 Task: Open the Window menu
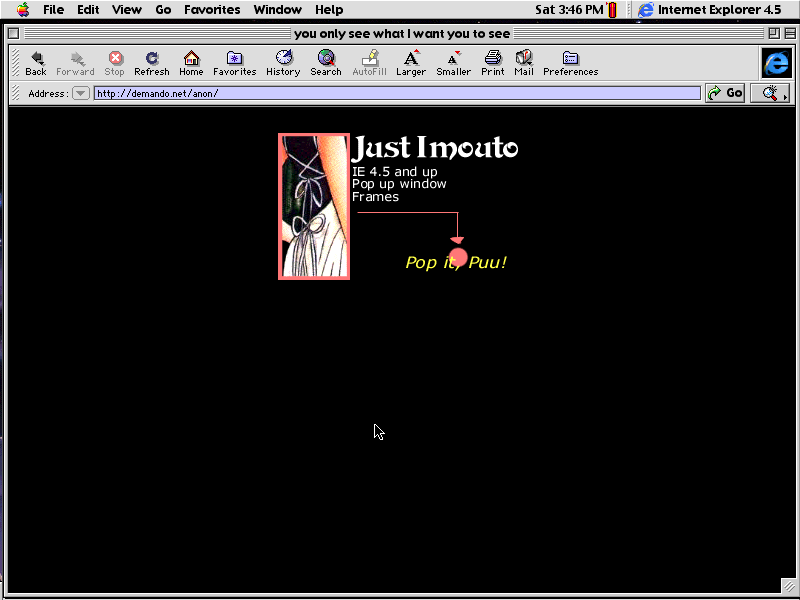[x=277, y=10]
